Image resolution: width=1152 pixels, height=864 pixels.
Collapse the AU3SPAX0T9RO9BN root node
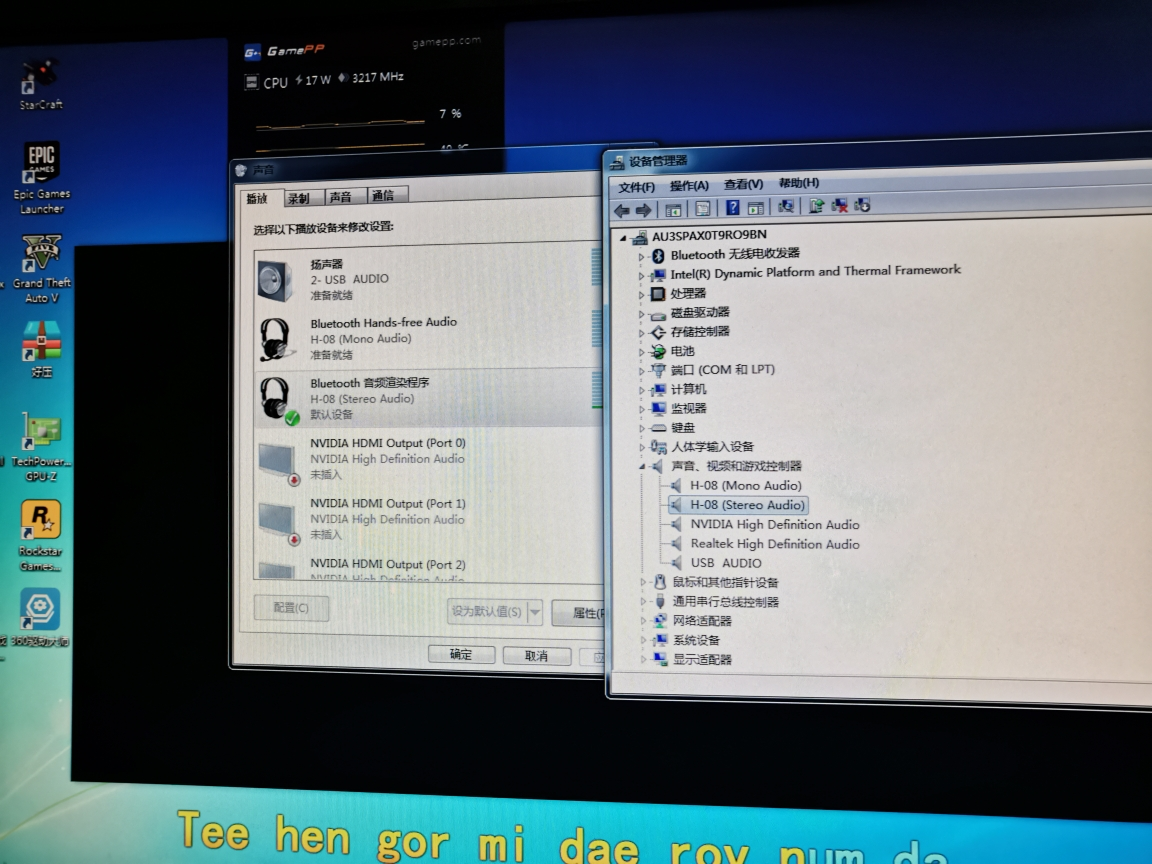pos(623,237)
